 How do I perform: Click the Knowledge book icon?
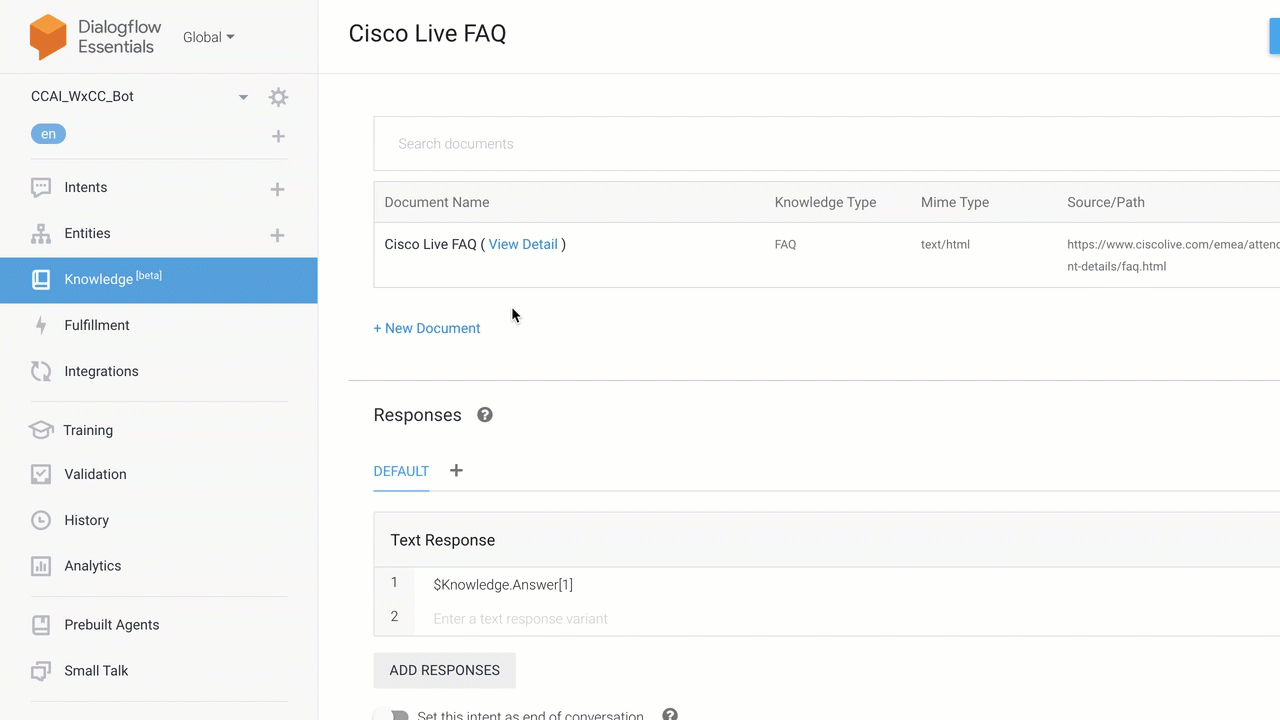click(x=41, y=280)
